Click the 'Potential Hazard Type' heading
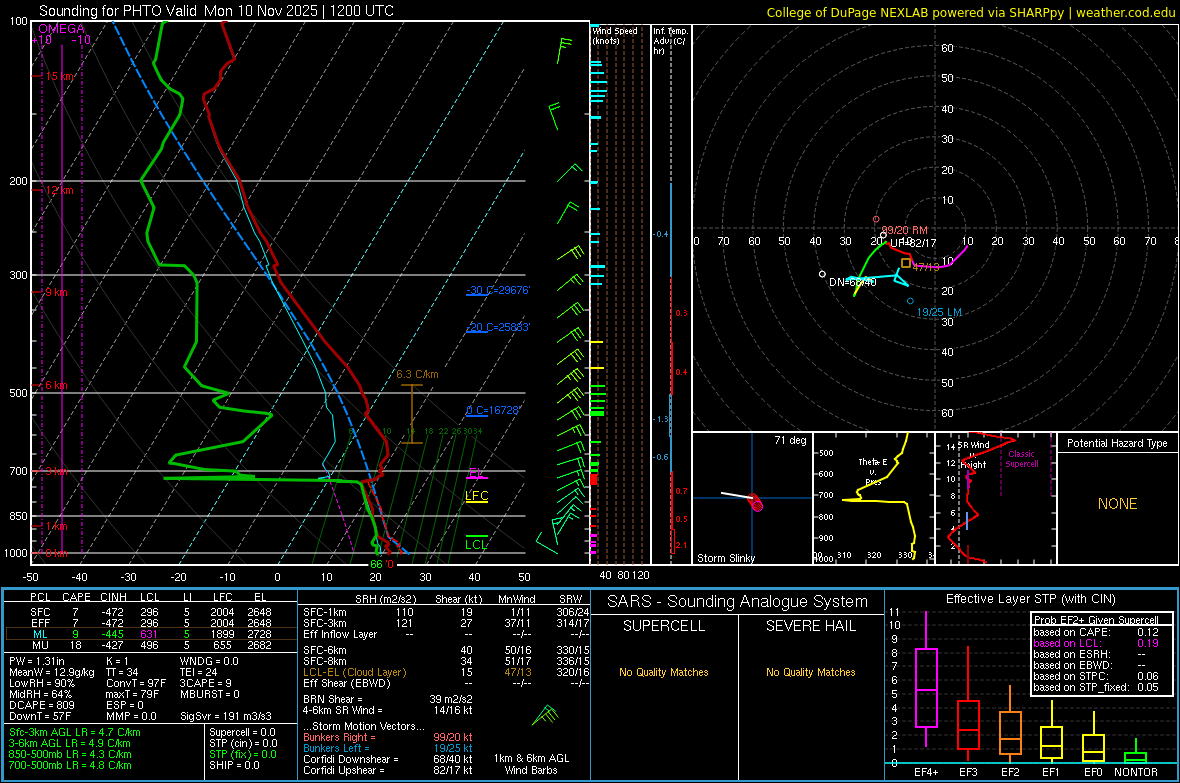 click(1118, 443)
